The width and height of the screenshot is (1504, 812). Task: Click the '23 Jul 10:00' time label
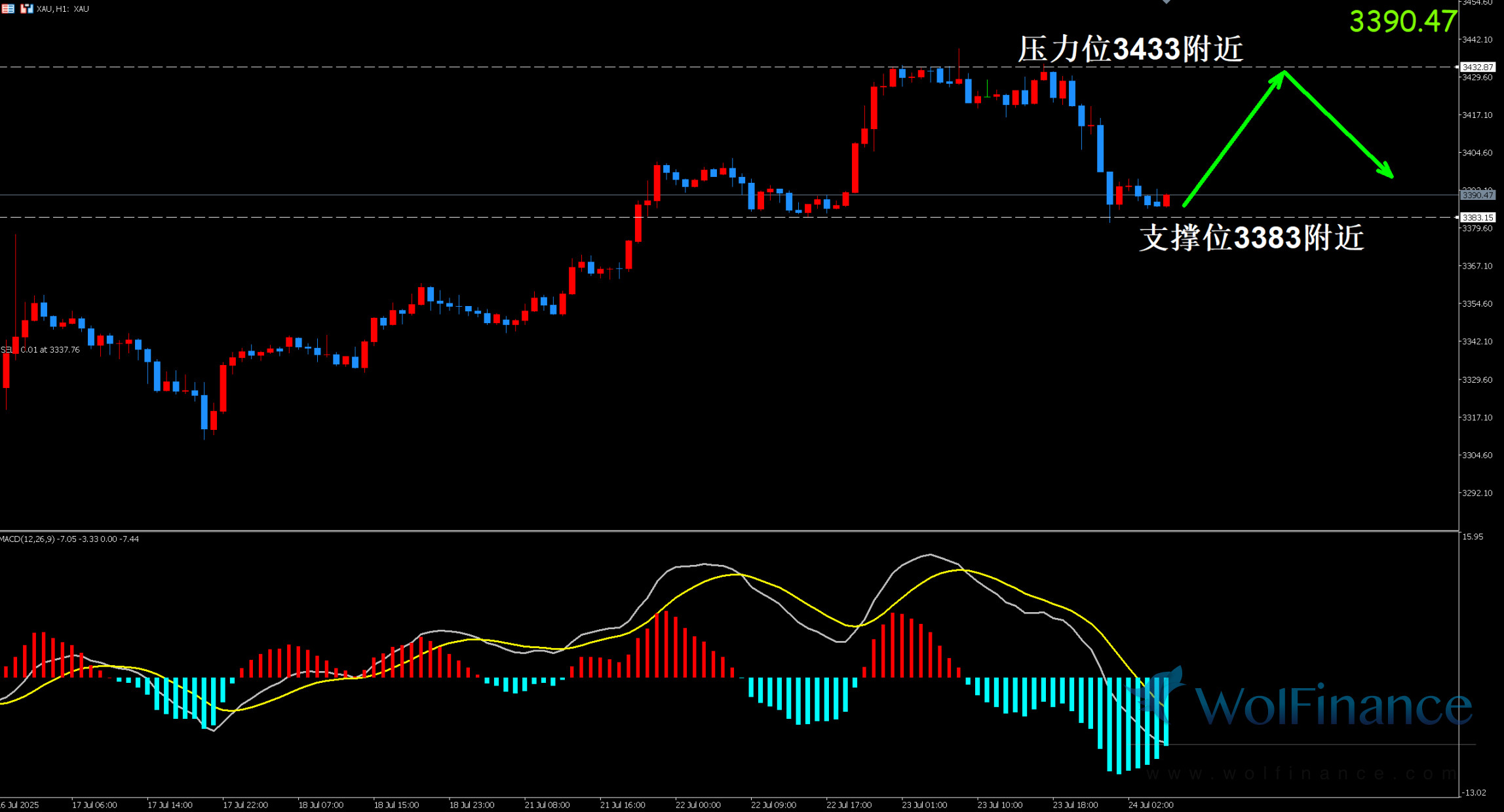[x=1000, y=805]
